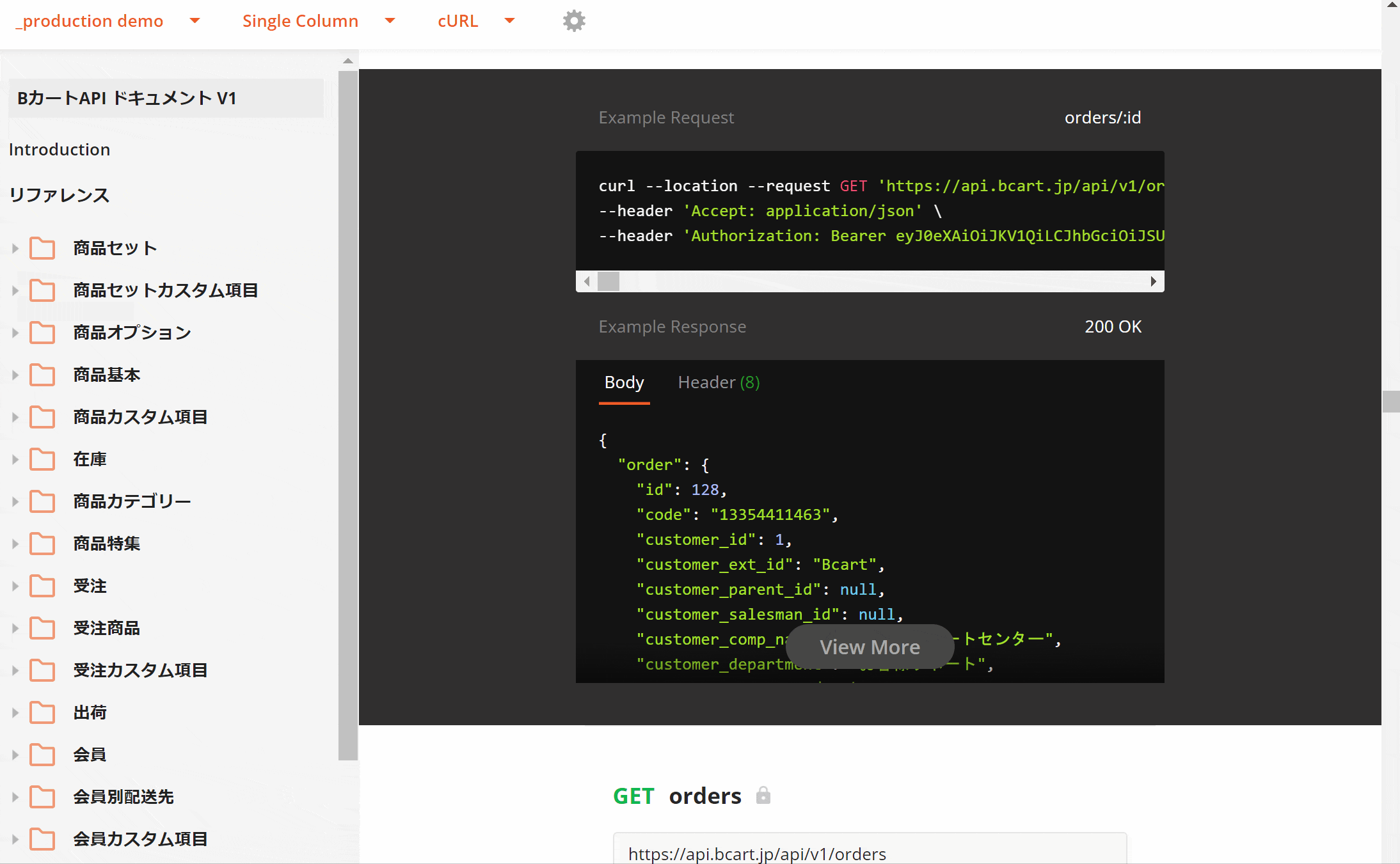Click the folder icon for 商品特集
Image resolution: width=1400 pixels, height=864 pixels.
pos(42,544)
